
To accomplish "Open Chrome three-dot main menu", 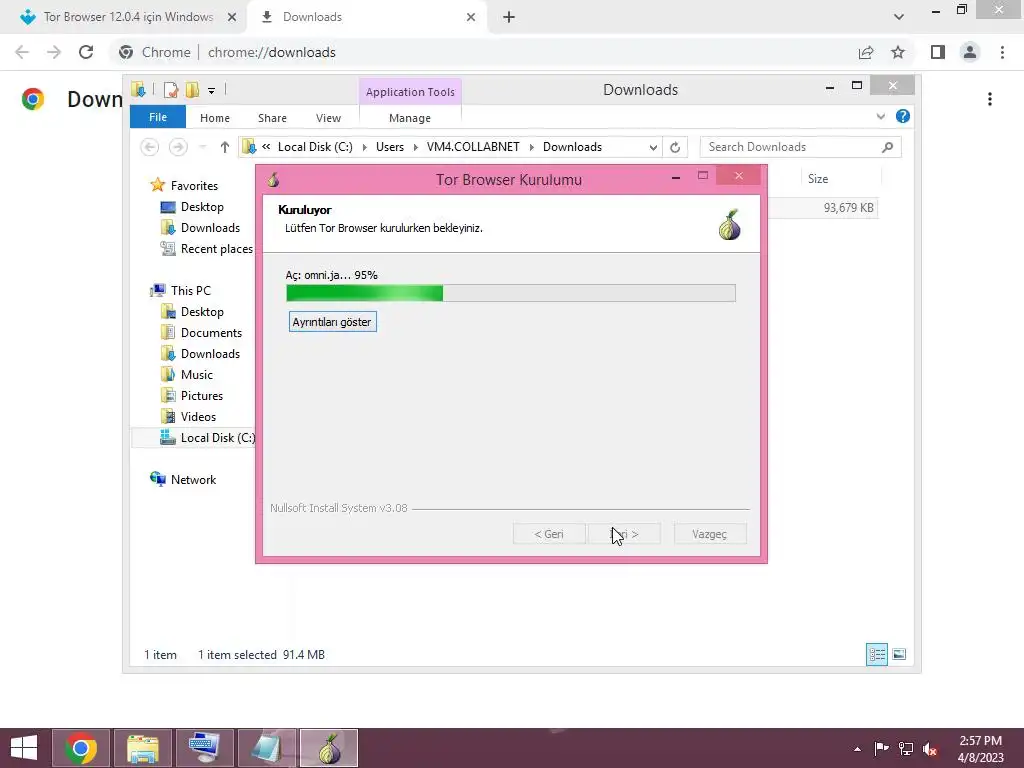I will [1002, 52].
